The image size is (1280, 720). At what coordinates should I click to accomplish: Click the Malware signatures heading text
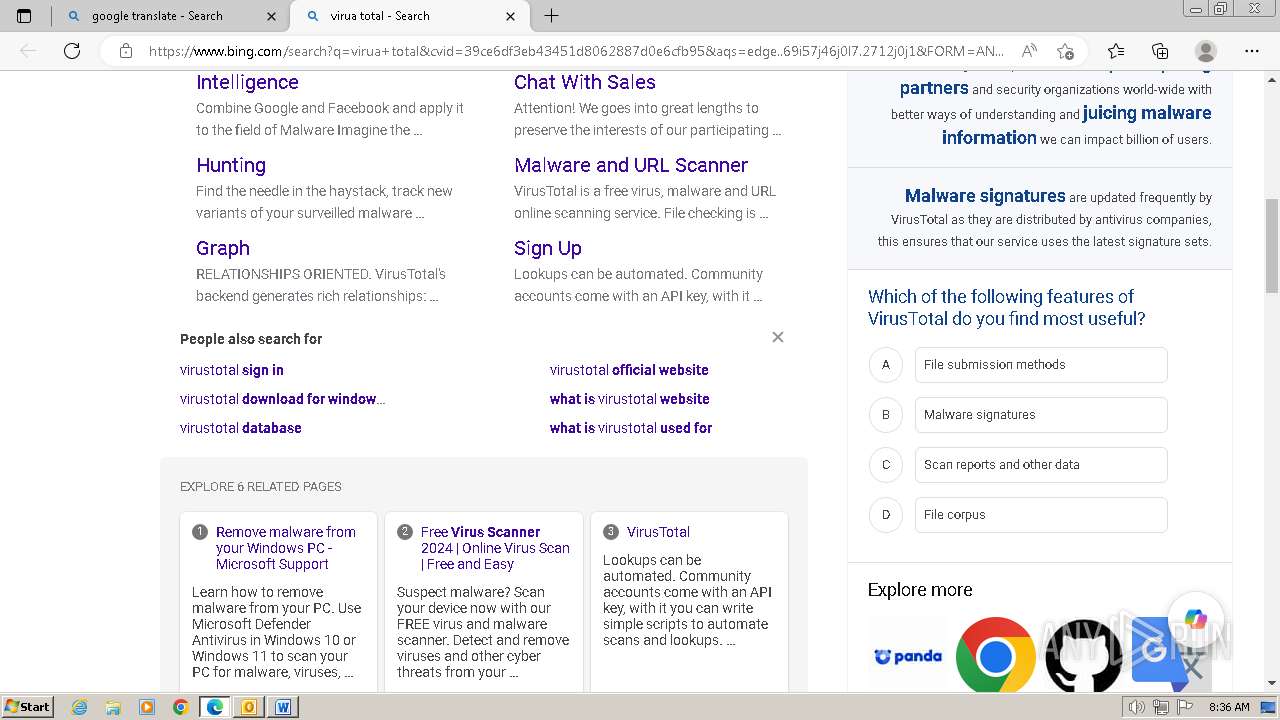pyautogui.click(x=985, y=196)
